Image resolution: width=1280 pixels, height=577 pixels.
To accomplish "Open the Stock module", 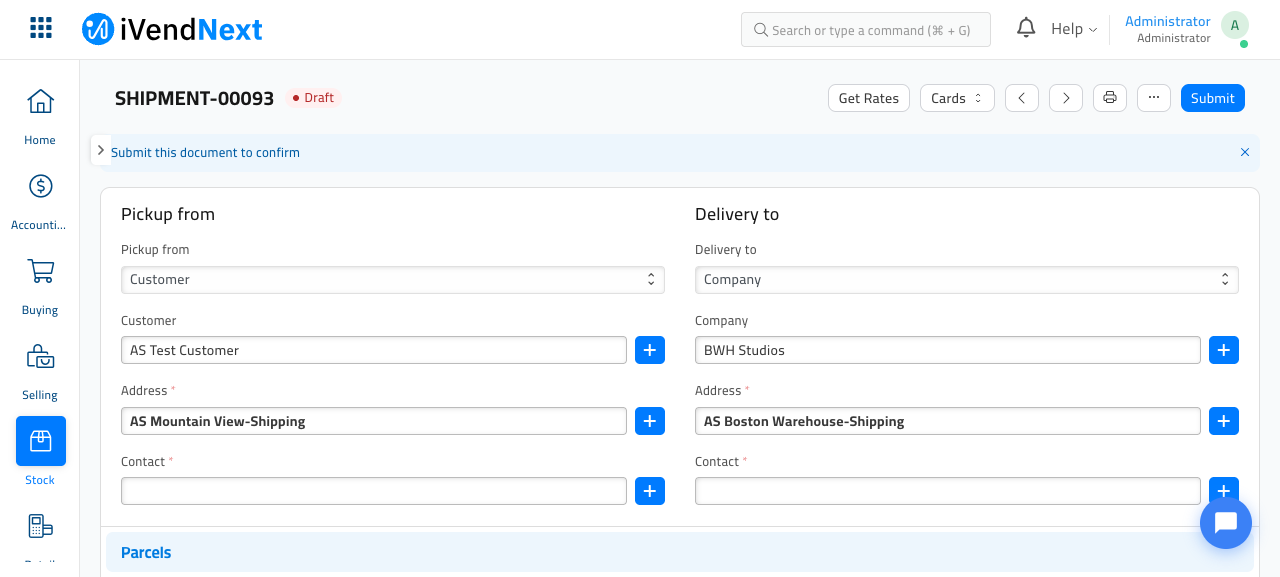I will coord(40,451).
